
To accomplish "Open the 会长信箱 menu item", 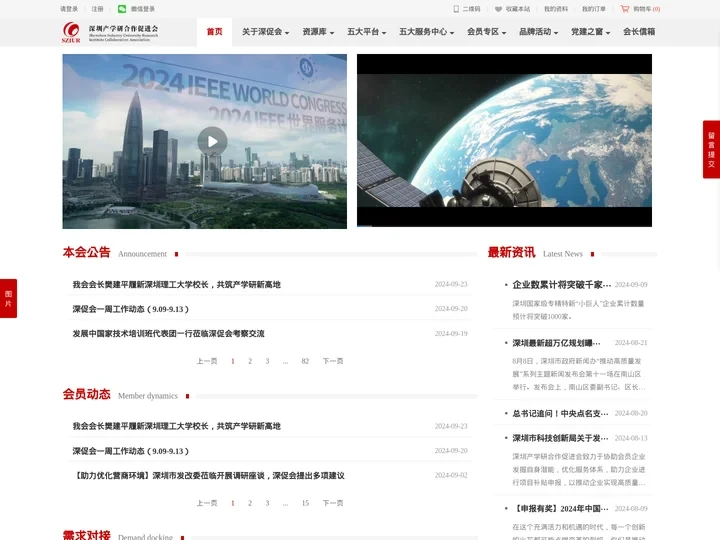I will click(639, 32).
